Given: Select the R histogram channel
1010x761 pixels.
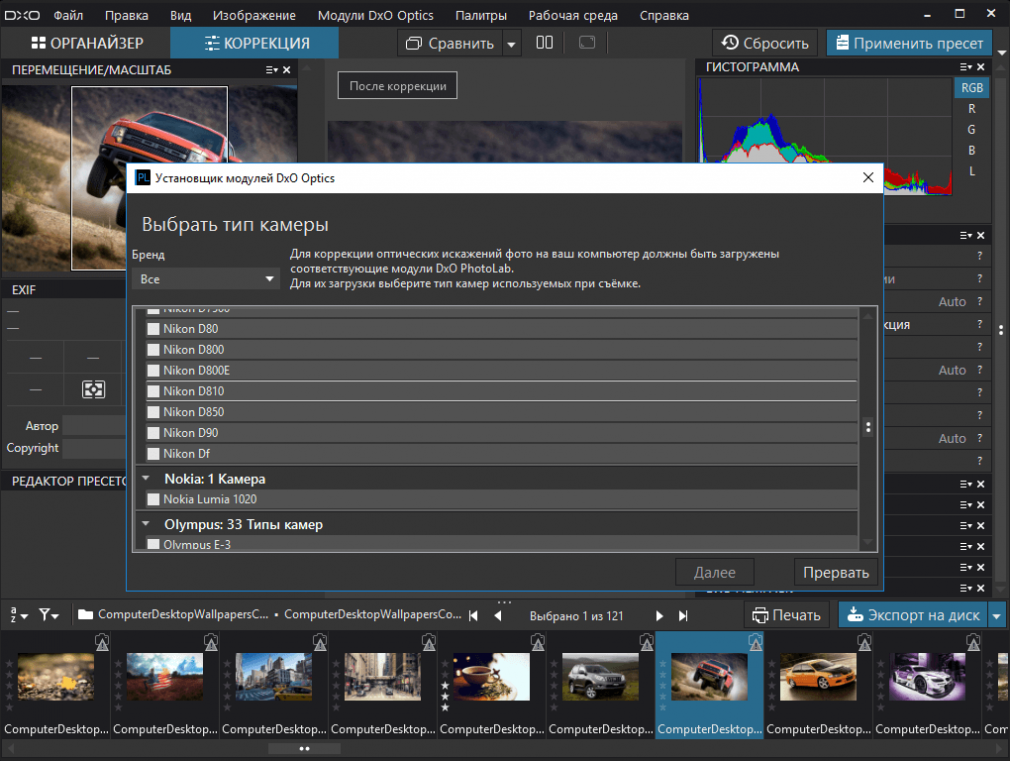Looking at the screenshot, I should click(972, 109).
